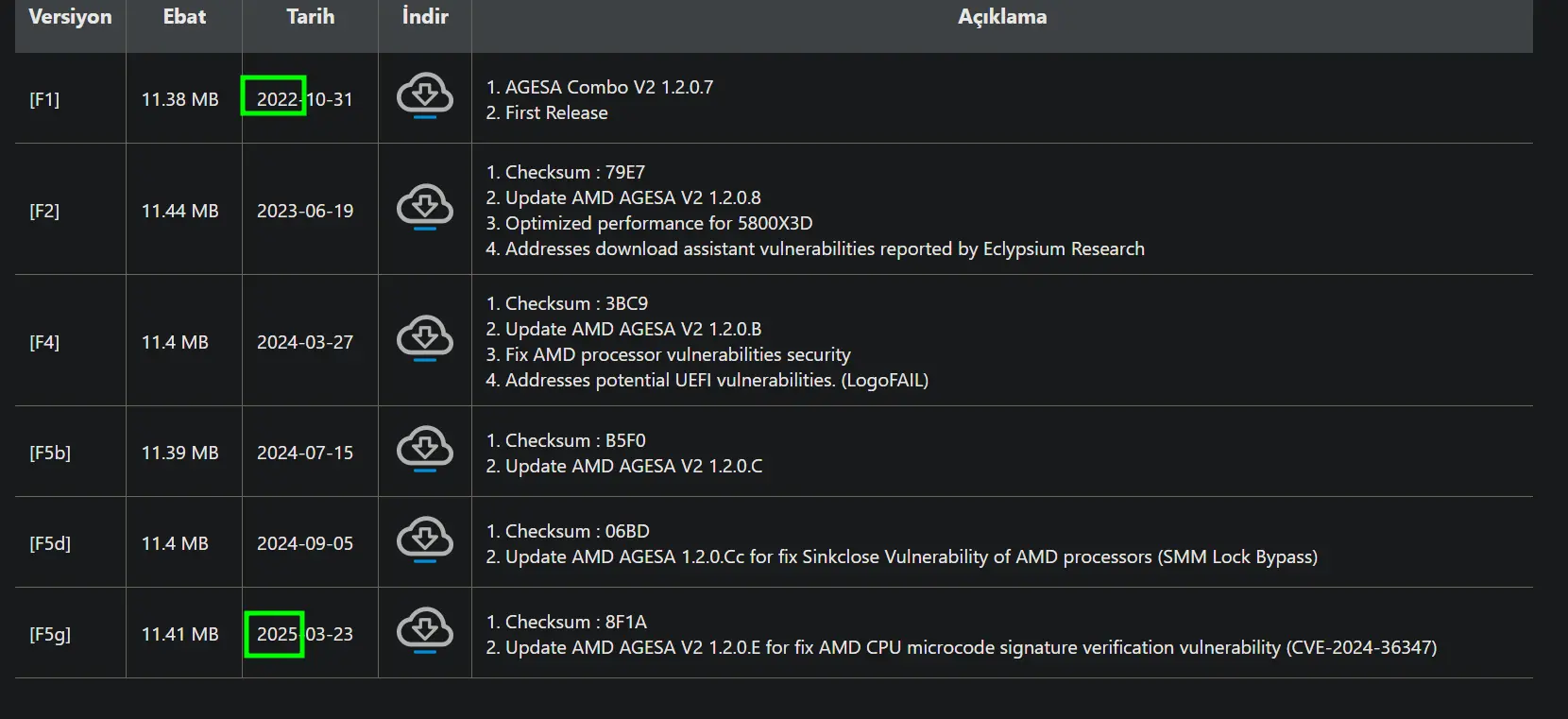1568x719 pixels.
Task: Click the Açıklama column header
Action: [1002, 17]
